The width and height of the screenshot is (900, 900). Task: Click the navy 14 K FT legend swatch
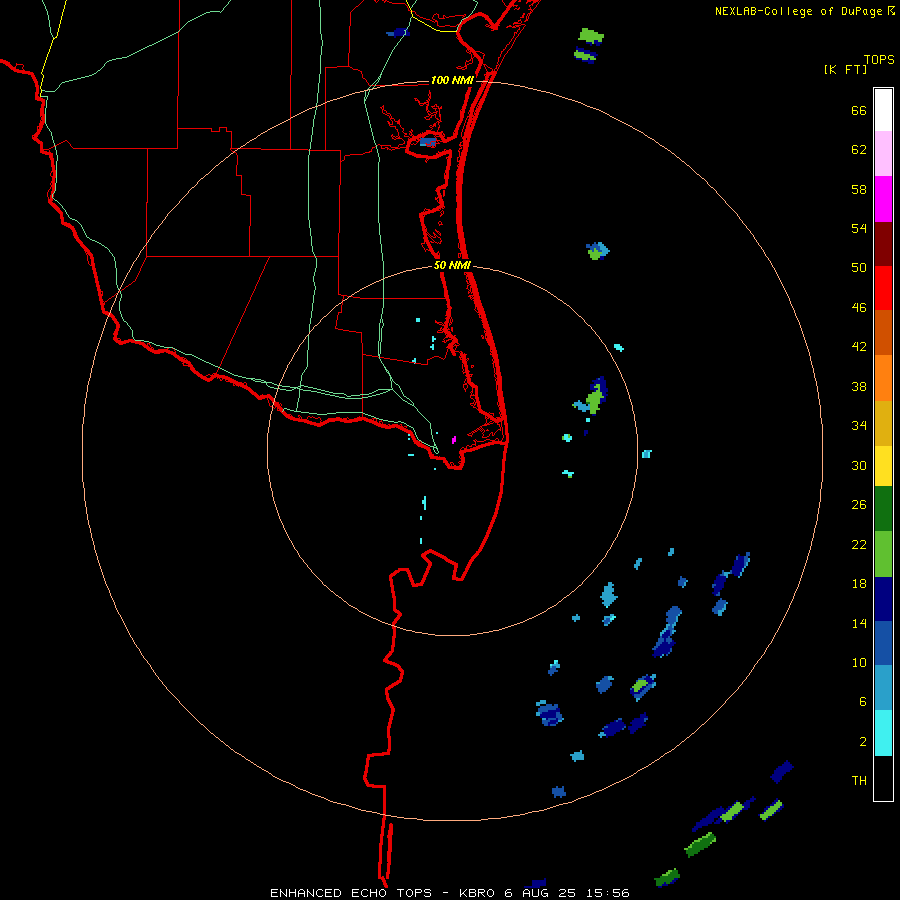point(883,599)
